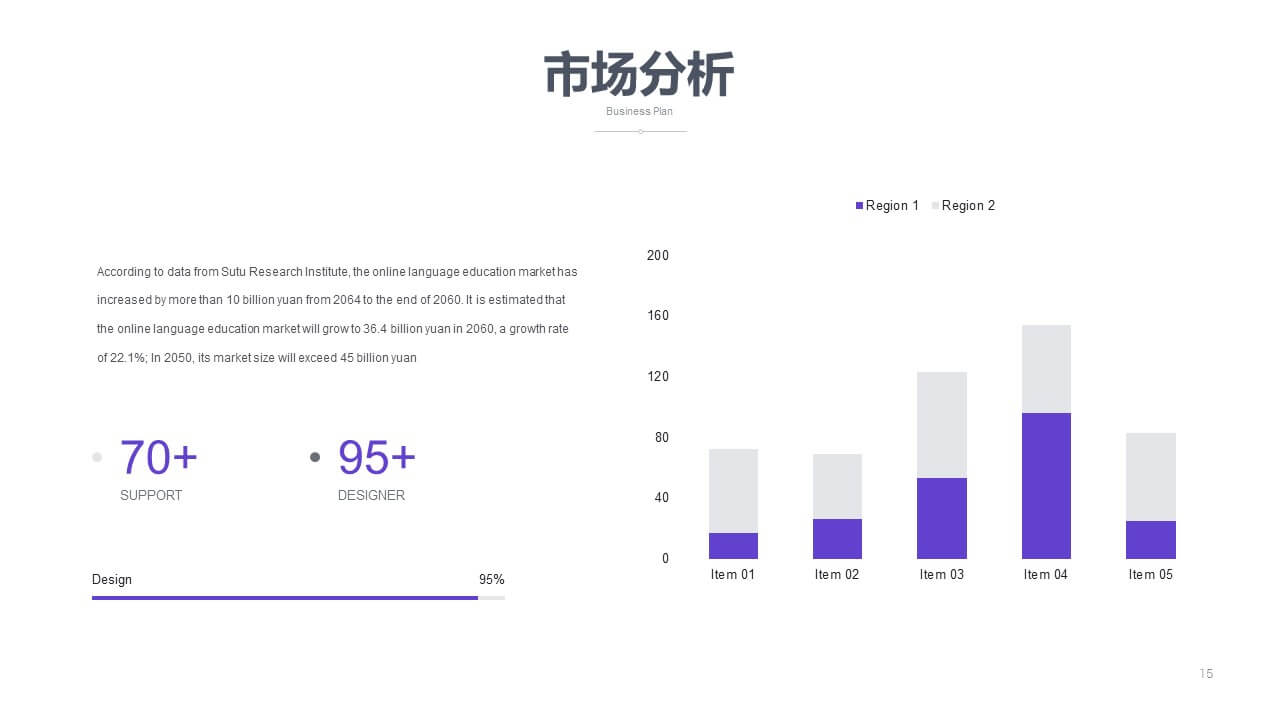1280x720 pixels.
Task: Click the Region 1 purple legend swatch
Action: [x=859, y=205]
